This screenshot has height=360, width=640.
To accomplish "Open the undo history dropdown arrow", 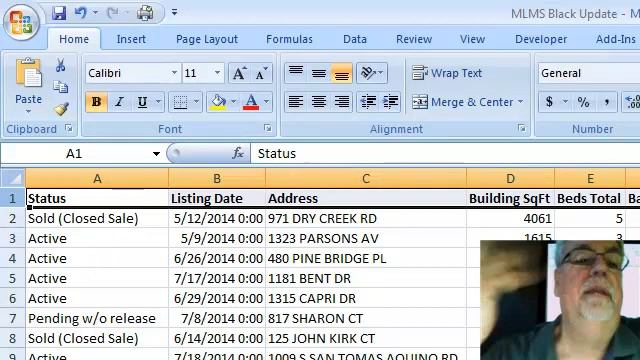I will (95, 13).
